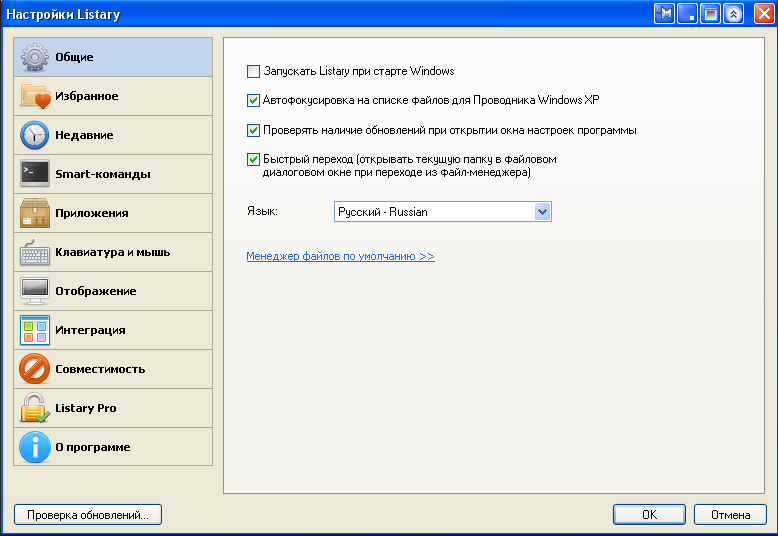Click the Язык: label
The image size is (778, 536).
pyautogui.click(x=262, y=211)
